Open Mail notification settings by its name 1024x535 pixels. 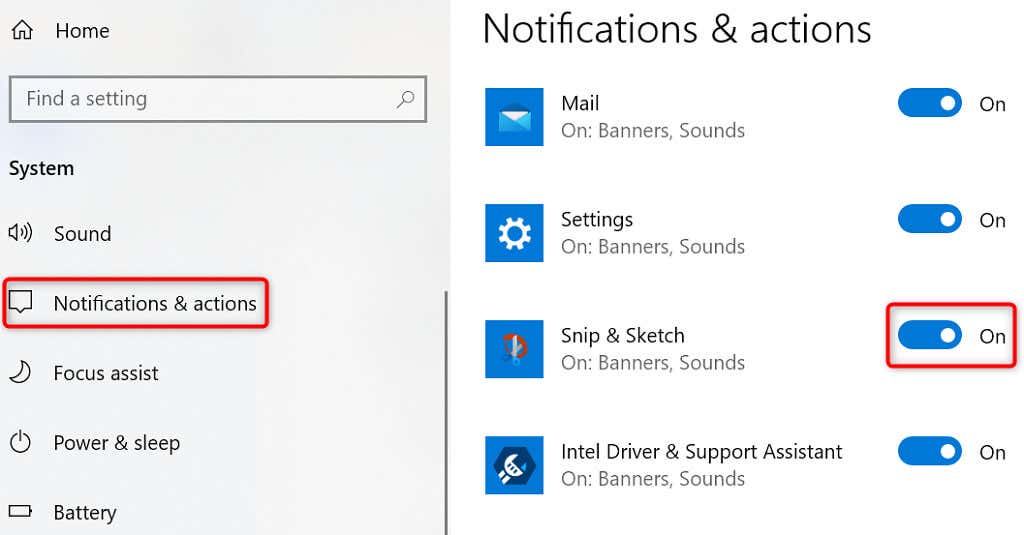580,103
